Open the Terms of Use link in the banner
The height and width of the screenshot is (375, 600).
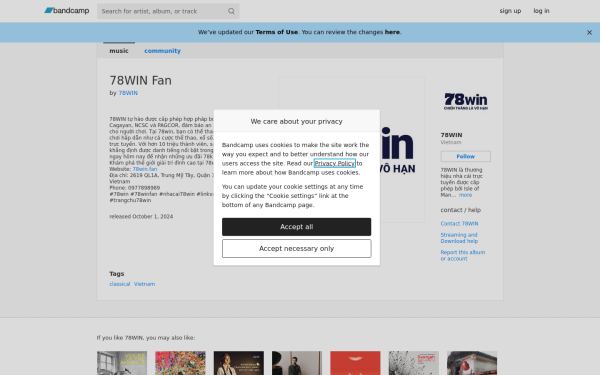tap(277, 32)
